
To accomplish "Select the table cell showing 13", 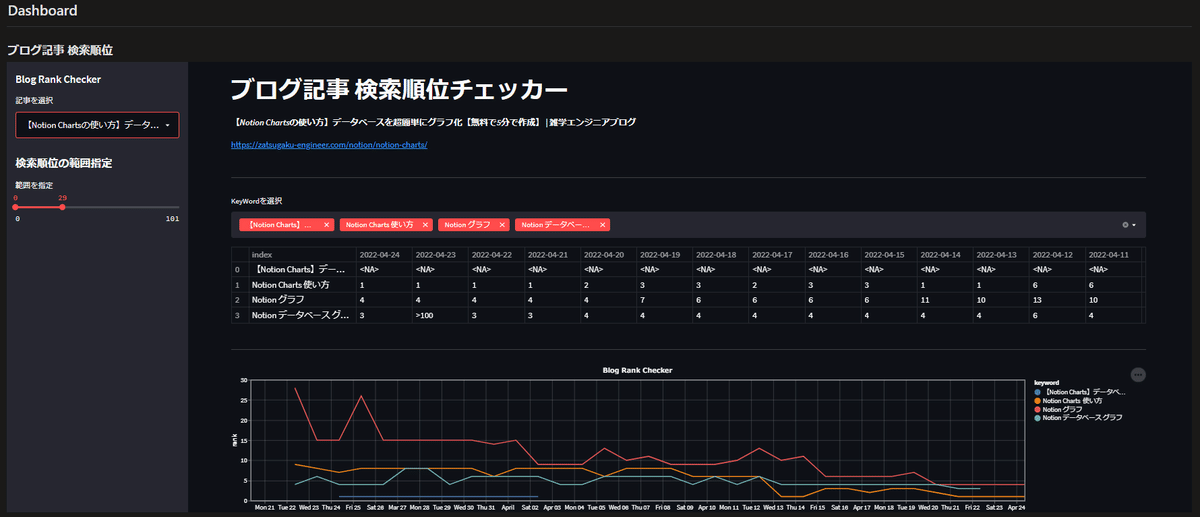I will pos(1055,300).
